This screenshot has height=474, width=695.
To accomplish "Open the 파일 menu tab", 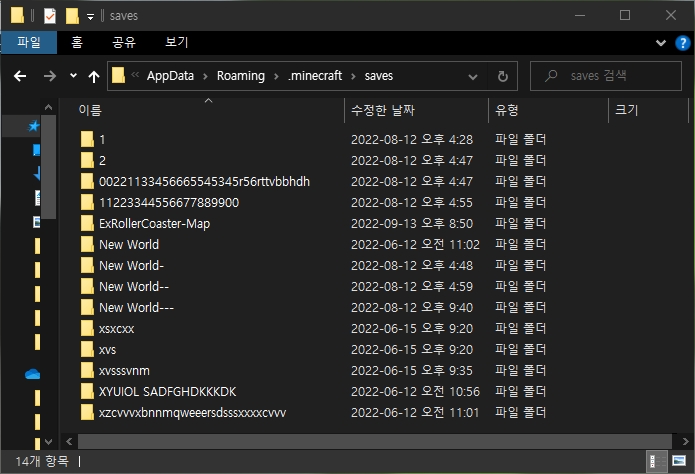I will (x=29, y=43).
